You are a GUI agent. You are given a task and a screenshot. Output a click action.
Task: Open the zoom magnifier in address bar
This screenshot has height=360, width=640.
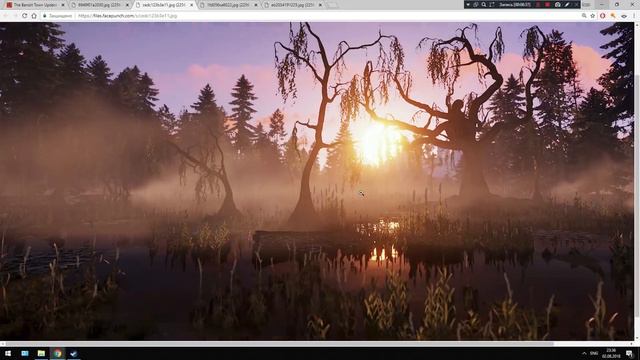tap(584, 16)
